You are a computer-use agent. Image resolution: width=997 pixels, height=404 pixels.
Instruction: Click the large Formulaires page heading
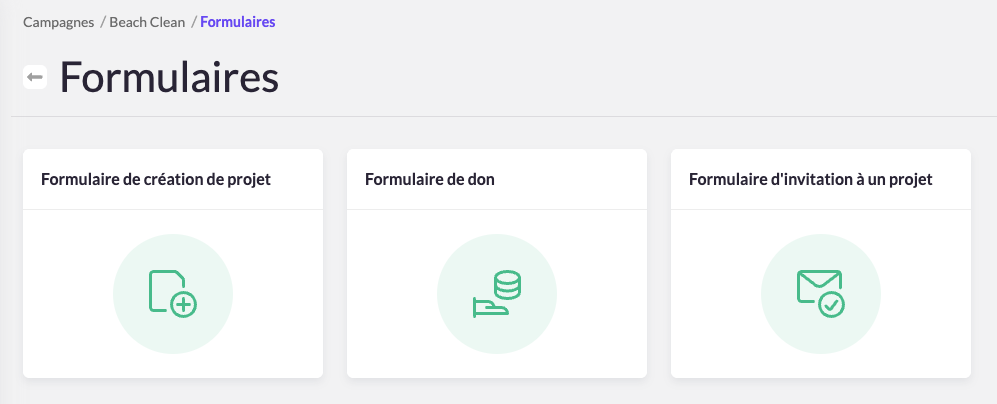tap(169, 78)
